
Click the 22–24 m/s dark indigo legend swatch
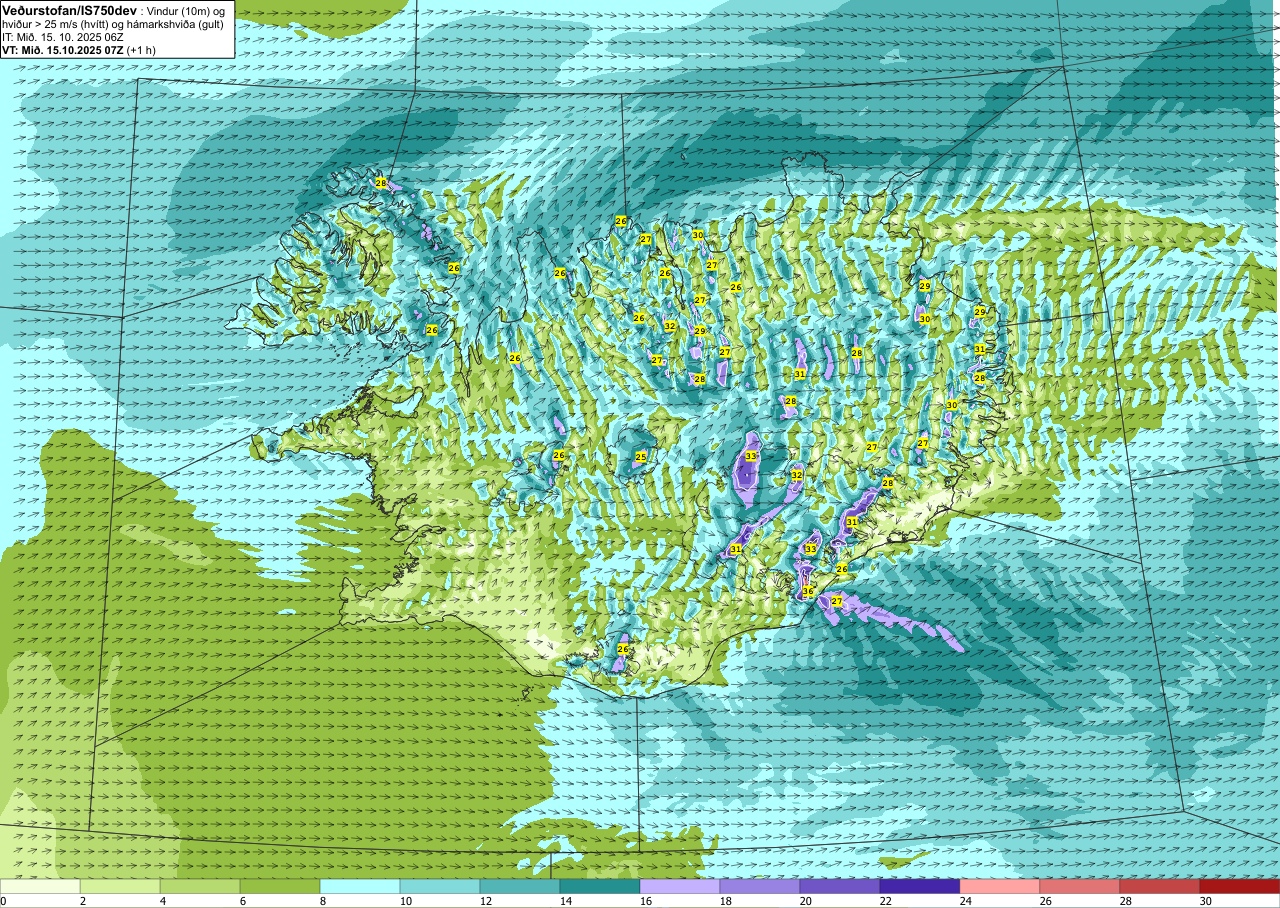click(920, 886)
